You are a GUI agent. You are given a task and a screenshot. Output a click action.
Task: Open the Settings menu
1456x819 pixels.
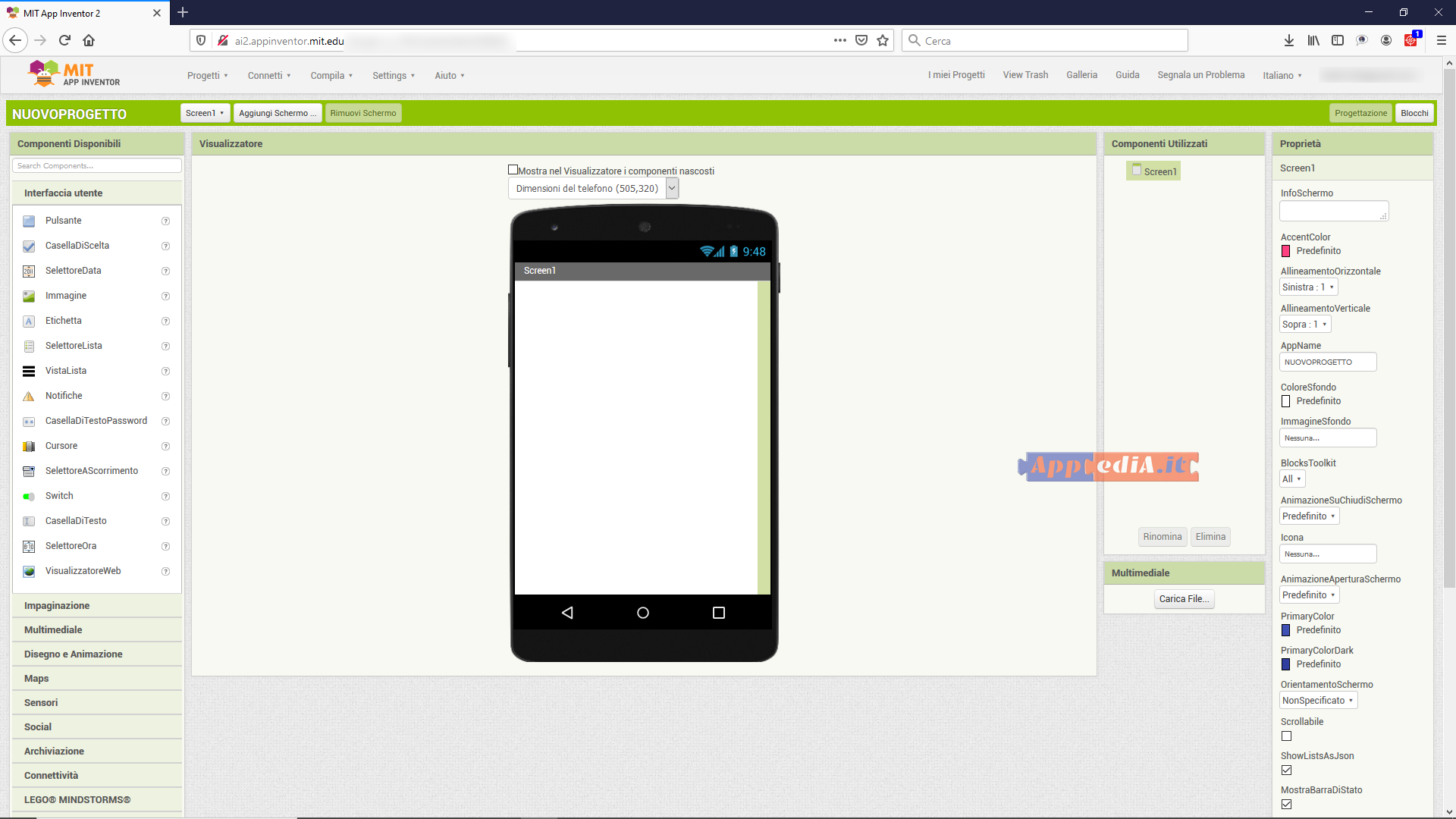pyautogui.click(x=394, y=75)
